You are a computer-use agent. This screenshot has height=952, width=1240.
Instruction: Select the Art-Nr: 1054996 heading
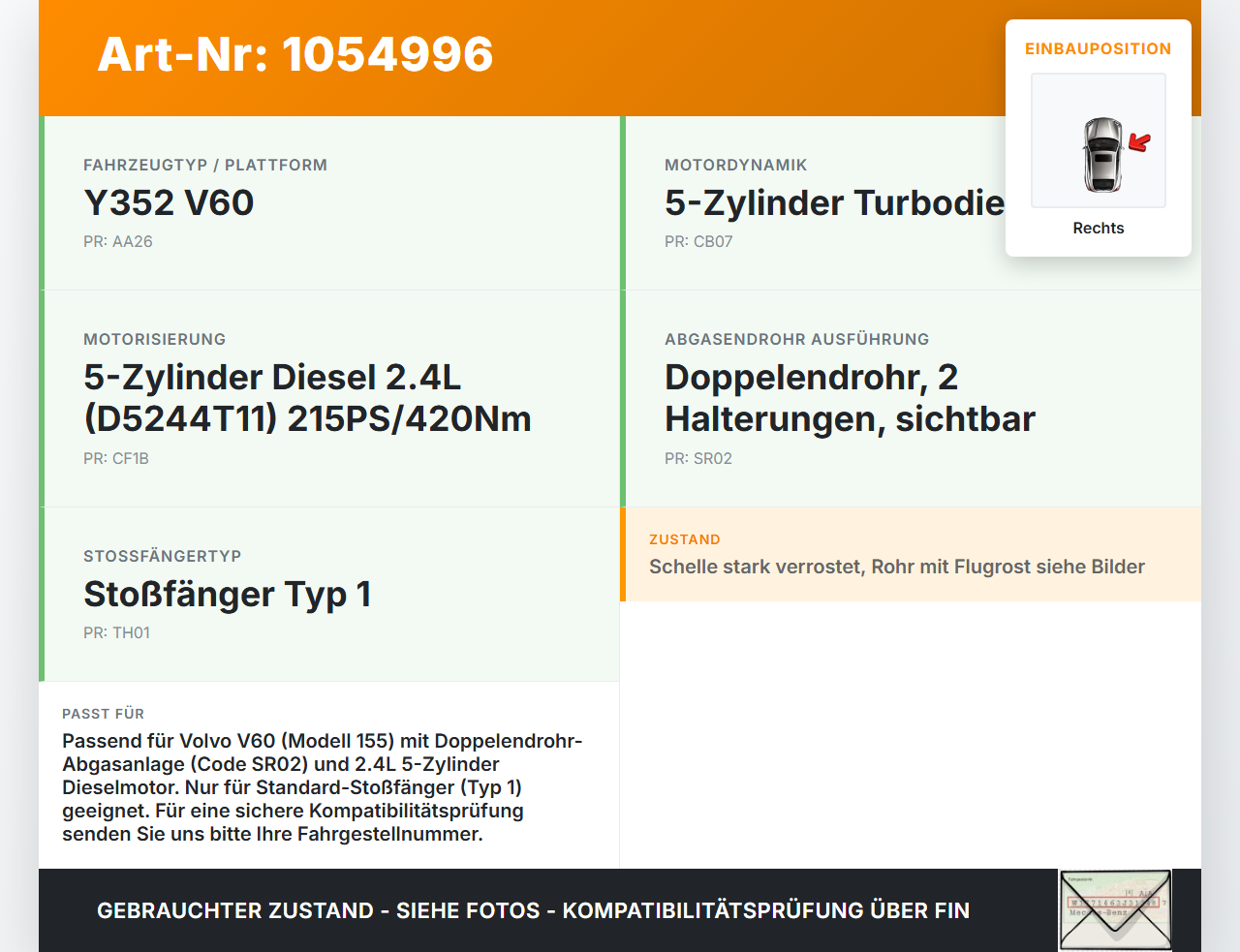point(295,54)
